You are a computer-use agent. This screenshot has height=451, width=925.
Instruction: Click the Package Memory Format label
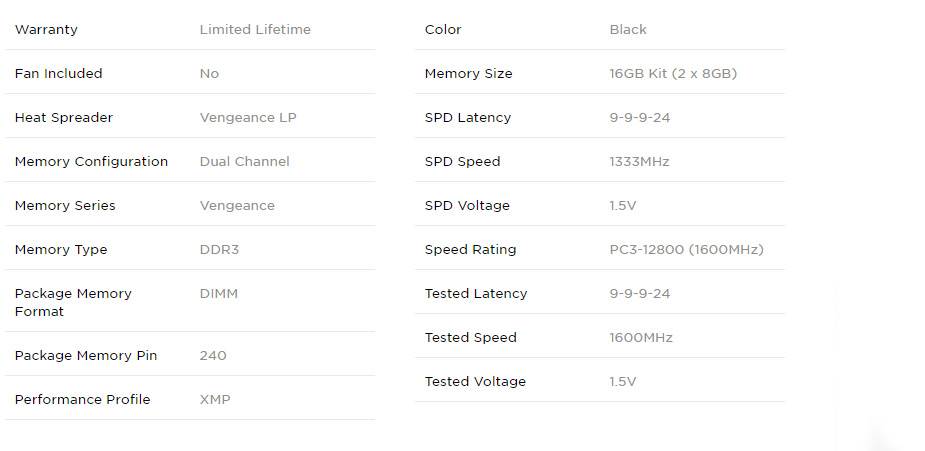coord(73,302)
